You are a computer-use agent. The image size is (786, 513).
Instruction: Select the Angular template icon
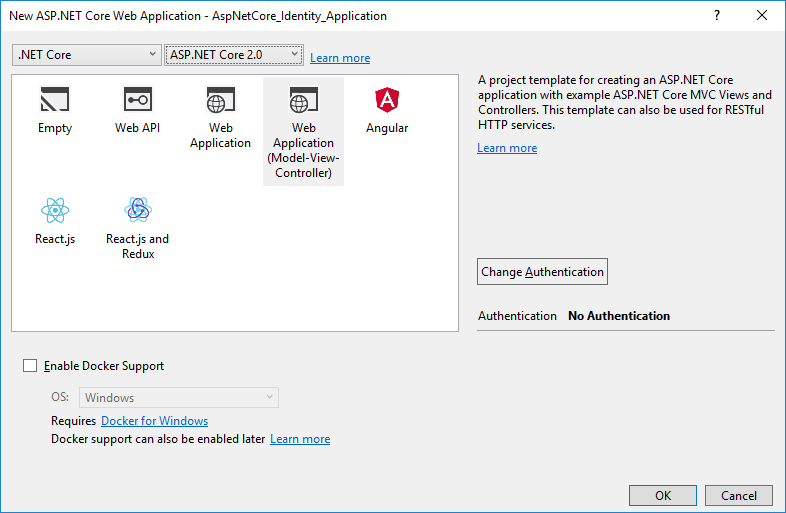(x=387, y=100)
